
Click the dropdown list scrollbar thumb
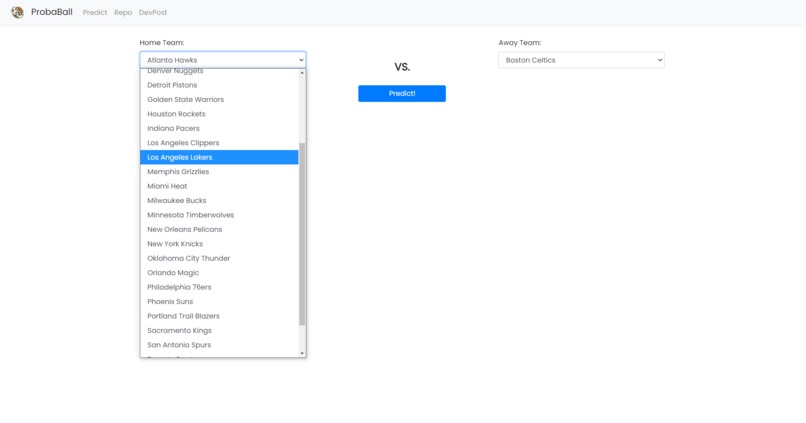point(302,234)
